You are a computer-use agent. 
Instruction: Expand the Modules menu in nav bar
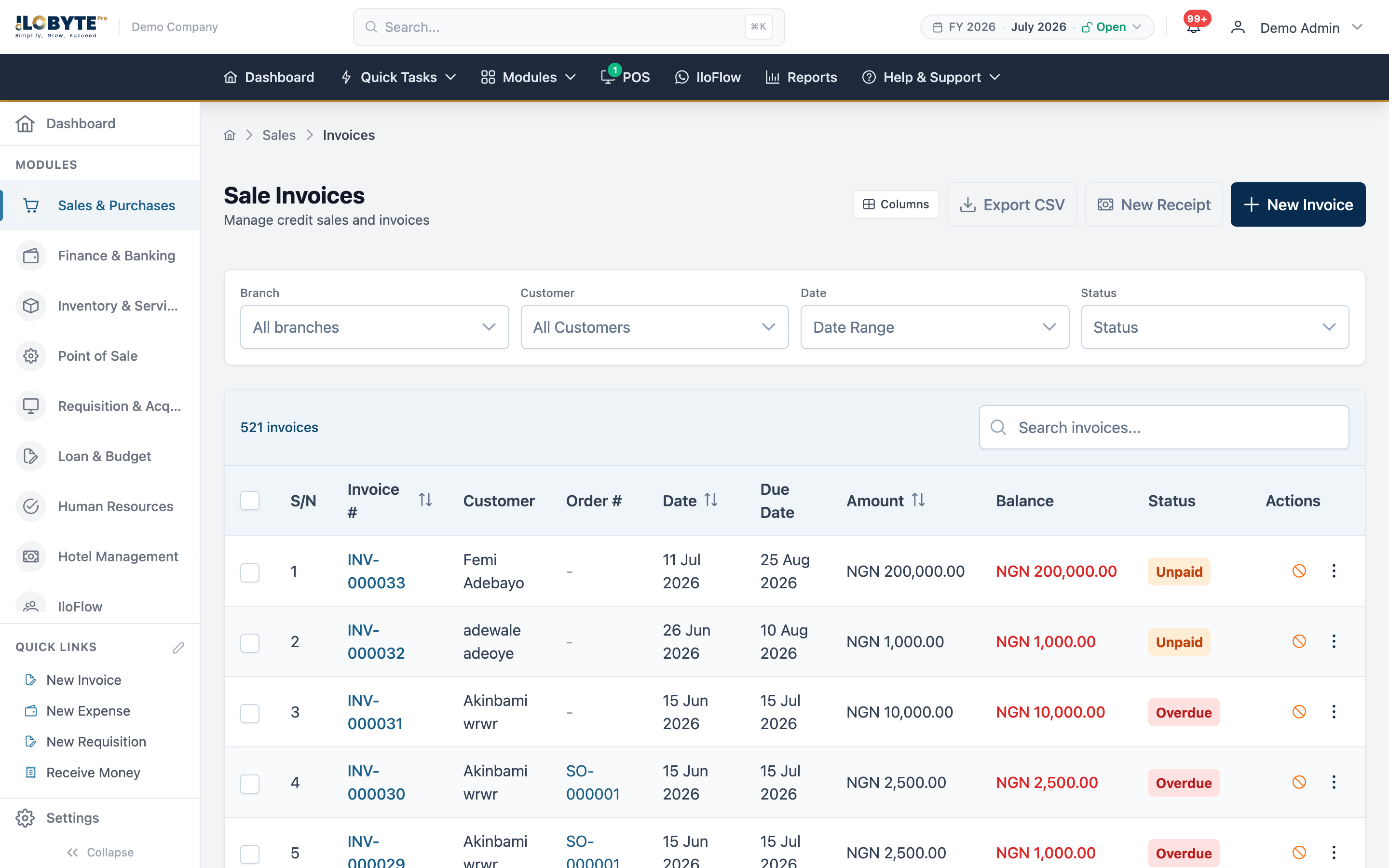pos(528,77)
